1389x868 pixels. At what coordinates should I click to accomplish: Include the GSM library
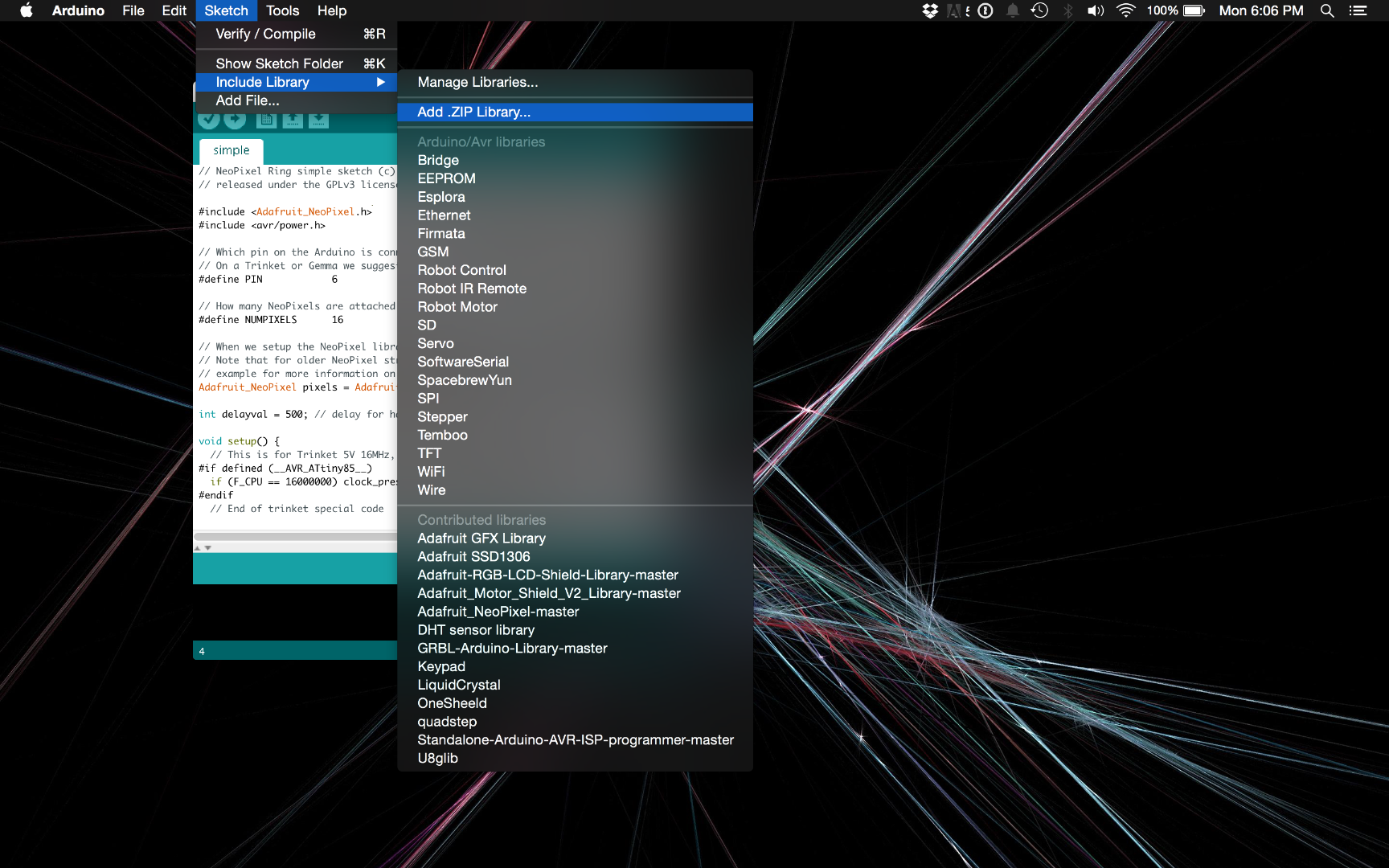tap(575, 252)
